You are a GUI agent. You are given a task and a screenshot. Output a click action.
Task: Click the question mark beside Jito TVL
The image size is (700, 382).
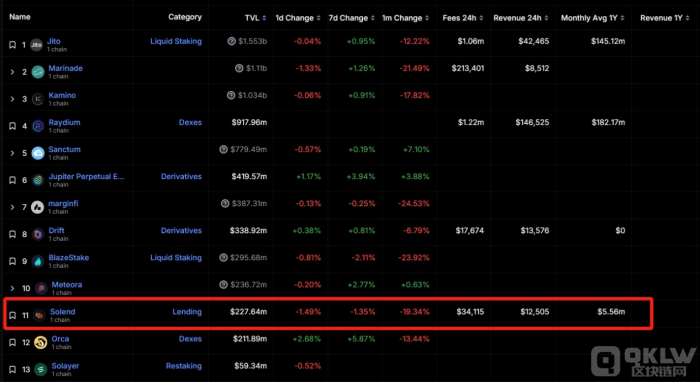point(231,41)
